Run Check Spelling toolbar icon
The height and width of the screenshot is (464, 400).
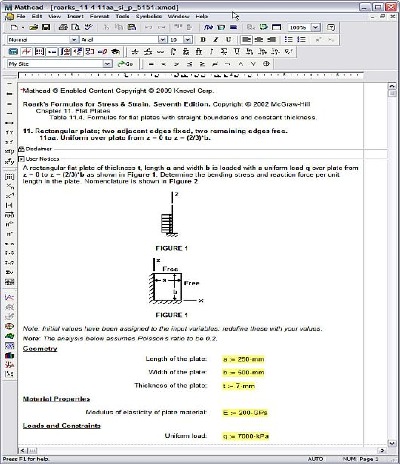[x=89, y=27]
